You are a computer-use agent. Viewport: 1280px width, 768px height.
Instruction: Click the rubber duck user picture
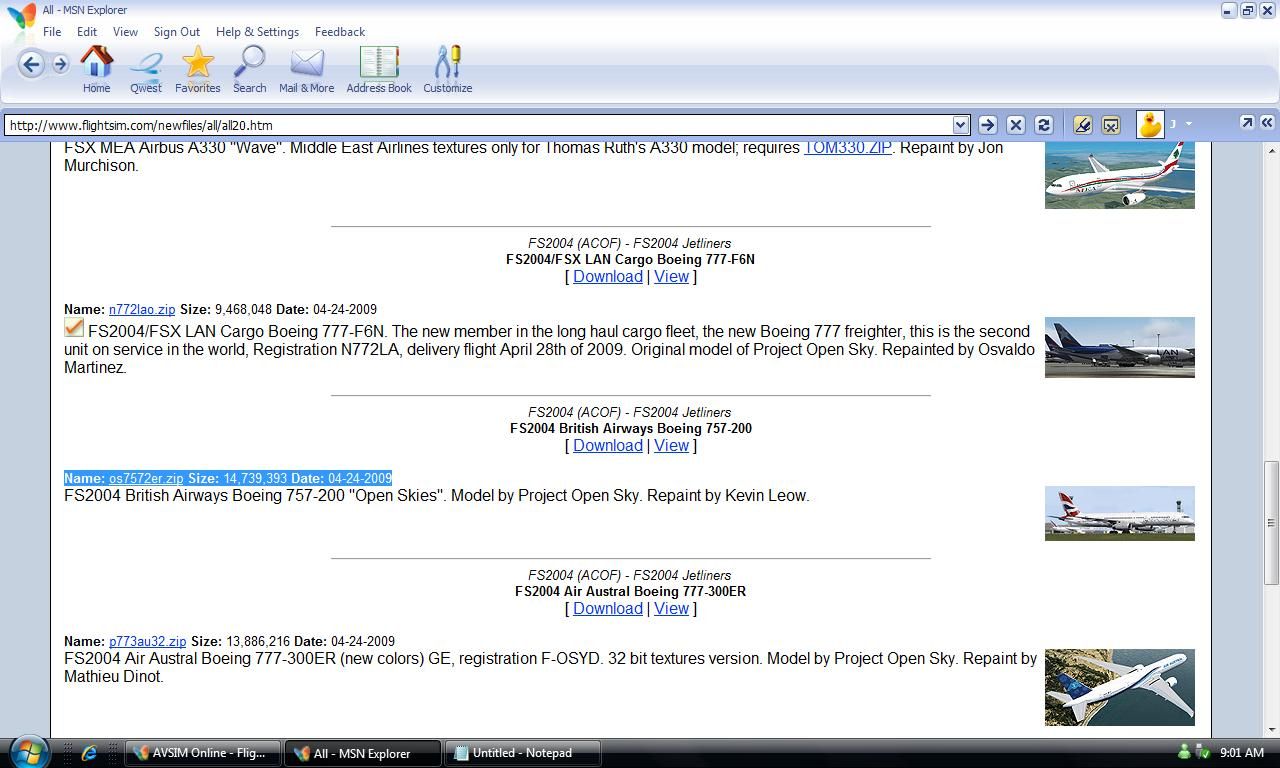1150,124
